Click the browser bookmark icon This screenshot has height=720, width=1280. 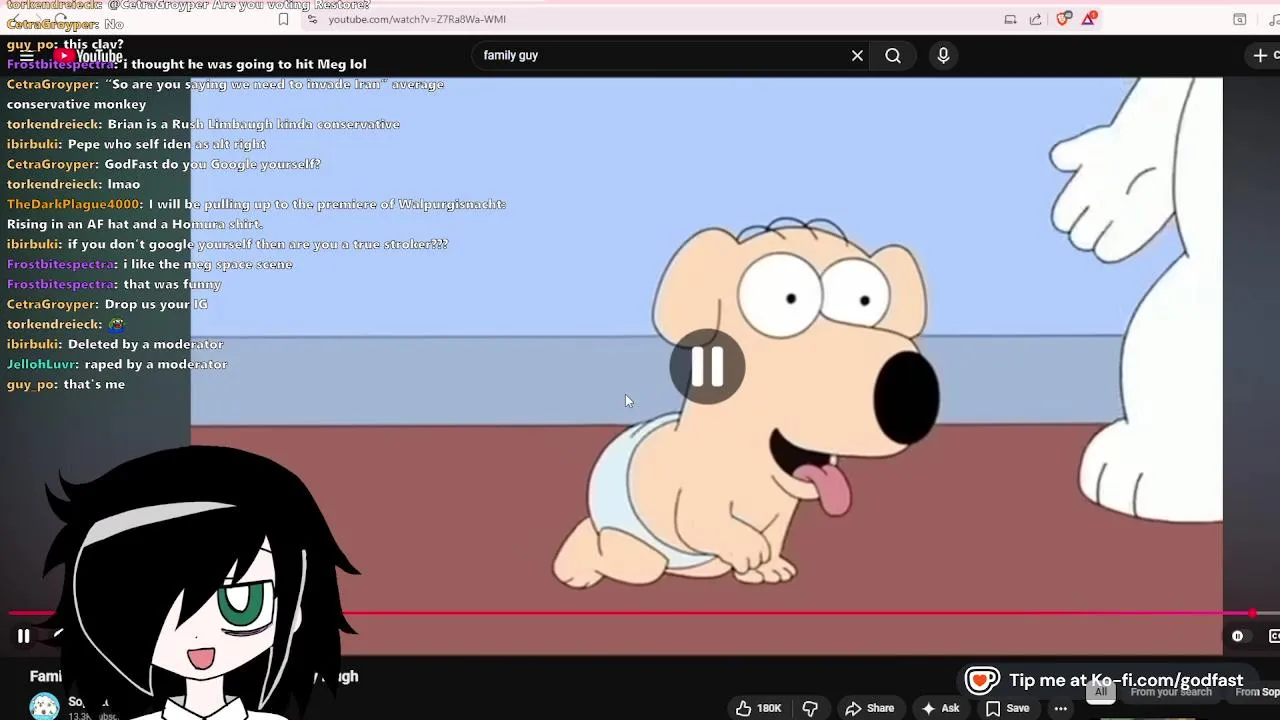click(283, 19)
